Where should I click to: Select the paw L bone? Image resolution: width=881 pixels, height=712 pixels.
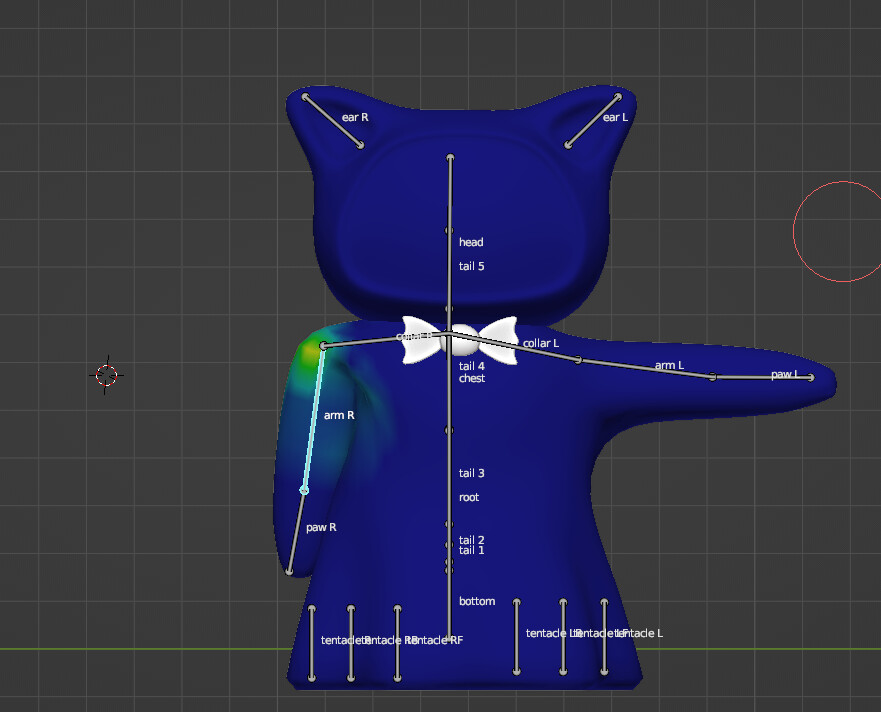762,378
